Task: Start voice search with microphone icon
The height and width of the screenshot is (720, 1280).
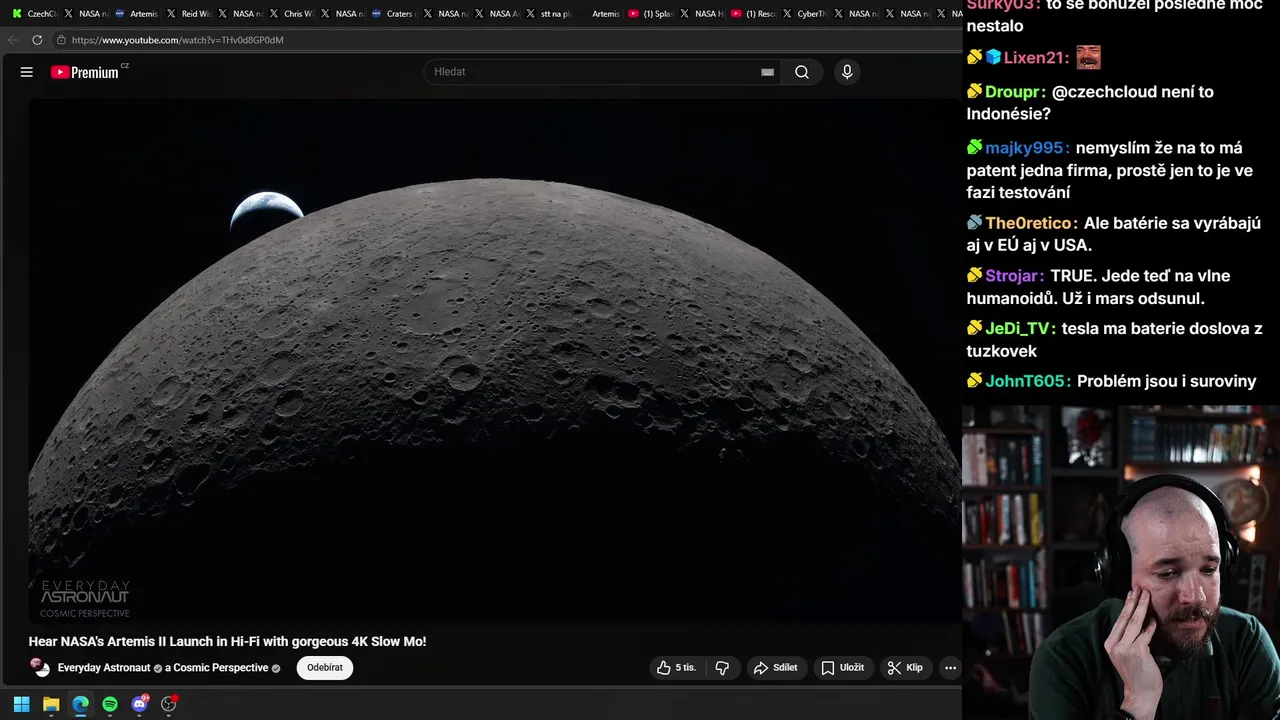Action: click(x=847, y=72)
